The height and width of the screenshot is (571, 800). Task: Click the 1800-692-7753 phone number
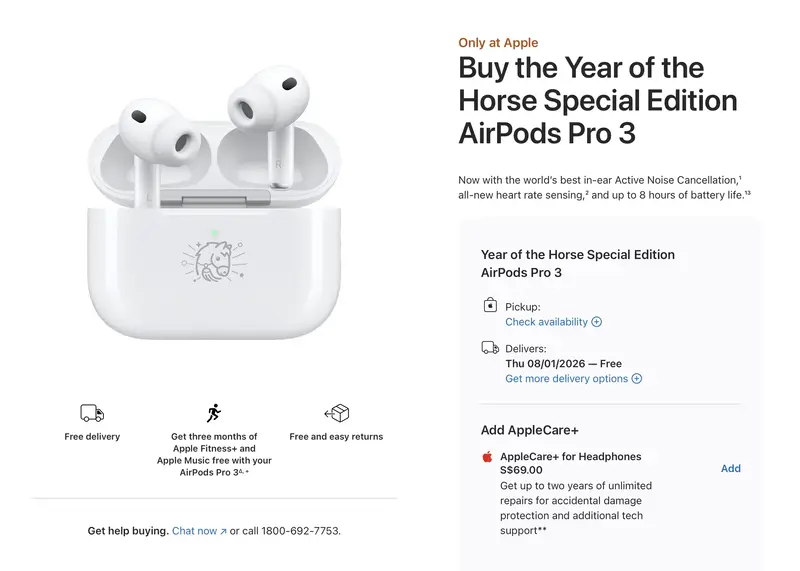[x=301, y=531]
